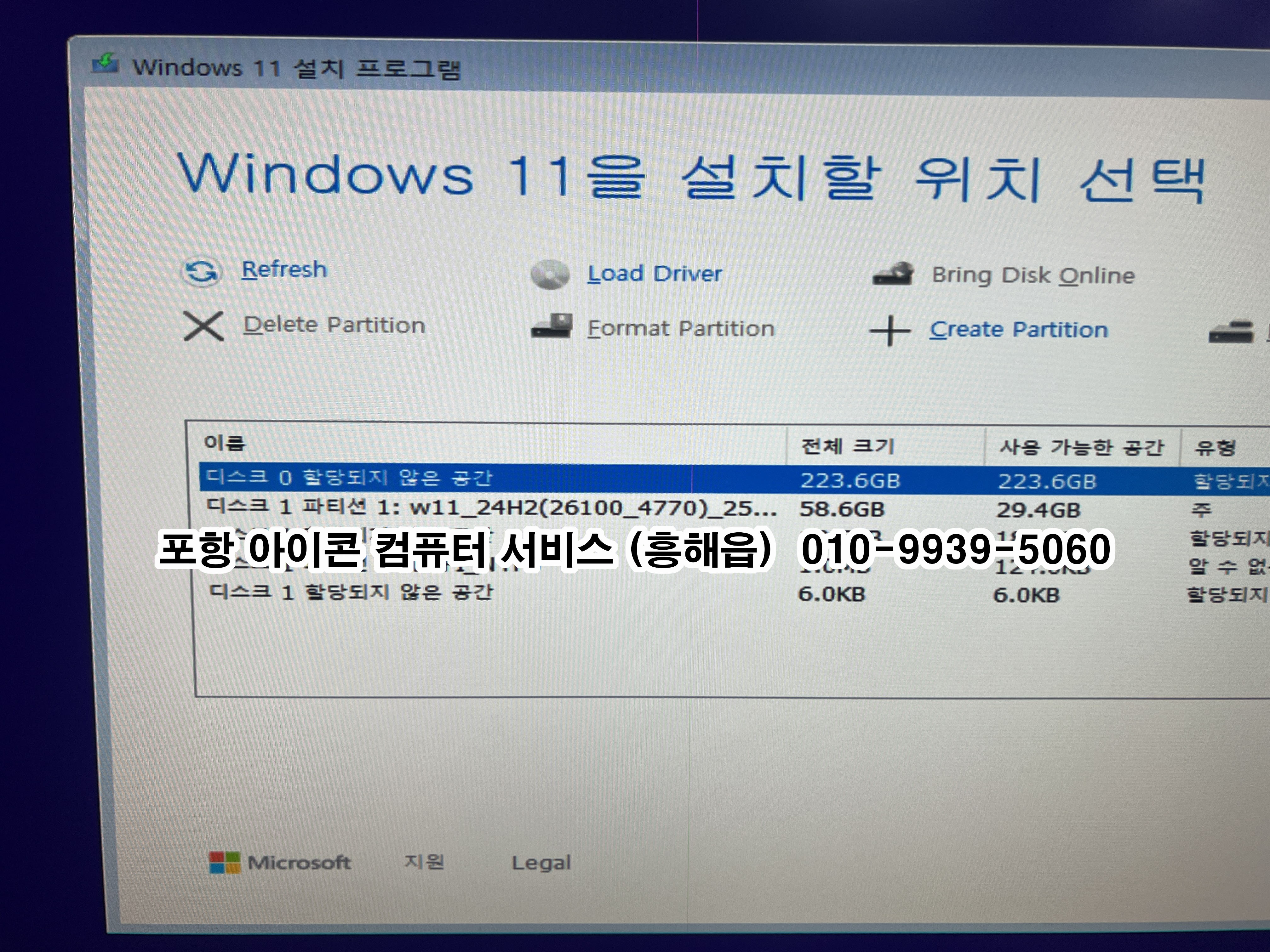Click the Create Partition link text
This screenshot has height=952, width=1270.
(x=1019, y=330)
